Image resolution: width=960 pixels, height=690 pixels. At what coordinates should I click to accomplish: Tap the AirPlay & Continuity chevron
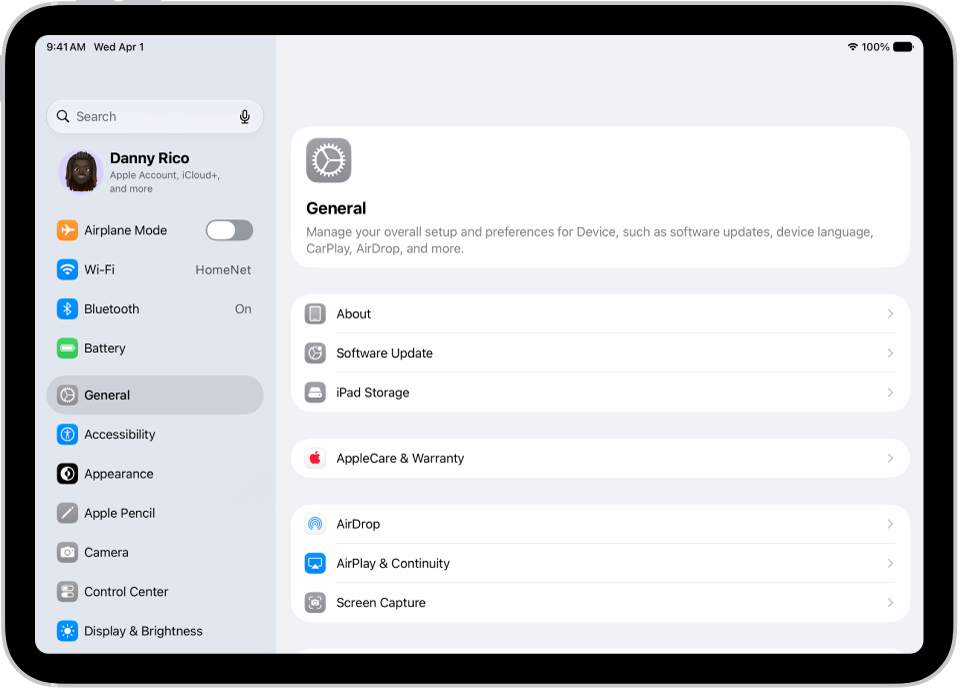(890, 563)
